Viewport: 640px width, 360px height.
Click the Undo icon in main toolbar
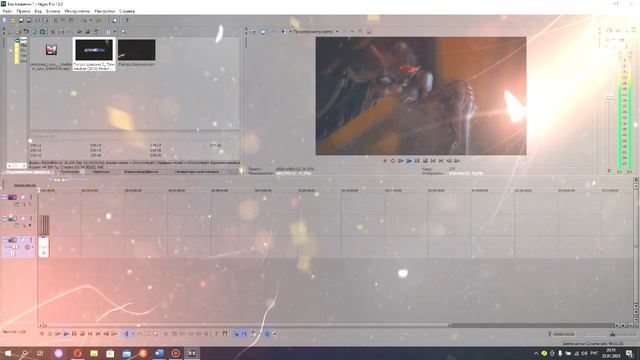pos(84,20)
